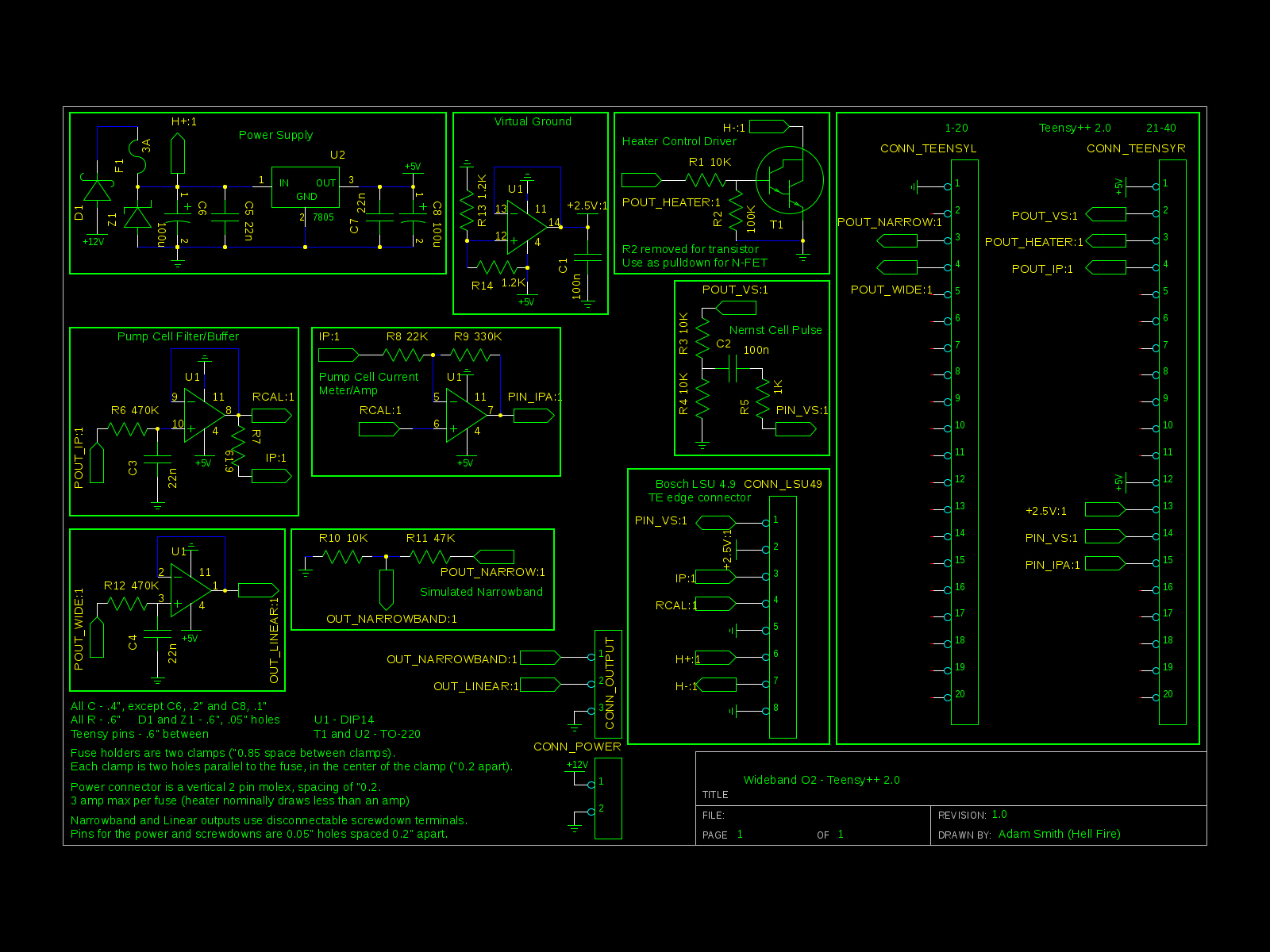Image resolution: width=1270 pixels, height=952 pixels.
Task: Click the 'TE edge connector' text
Action: (699, 497)
